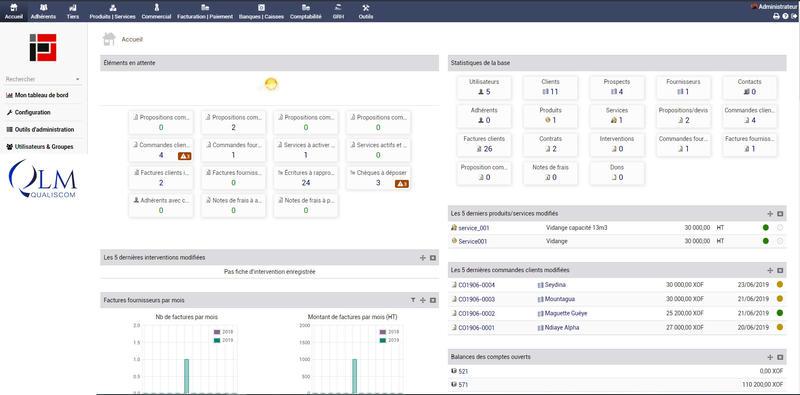Toggle the empty purchase status circle of service_001

(x=780, y=227)
